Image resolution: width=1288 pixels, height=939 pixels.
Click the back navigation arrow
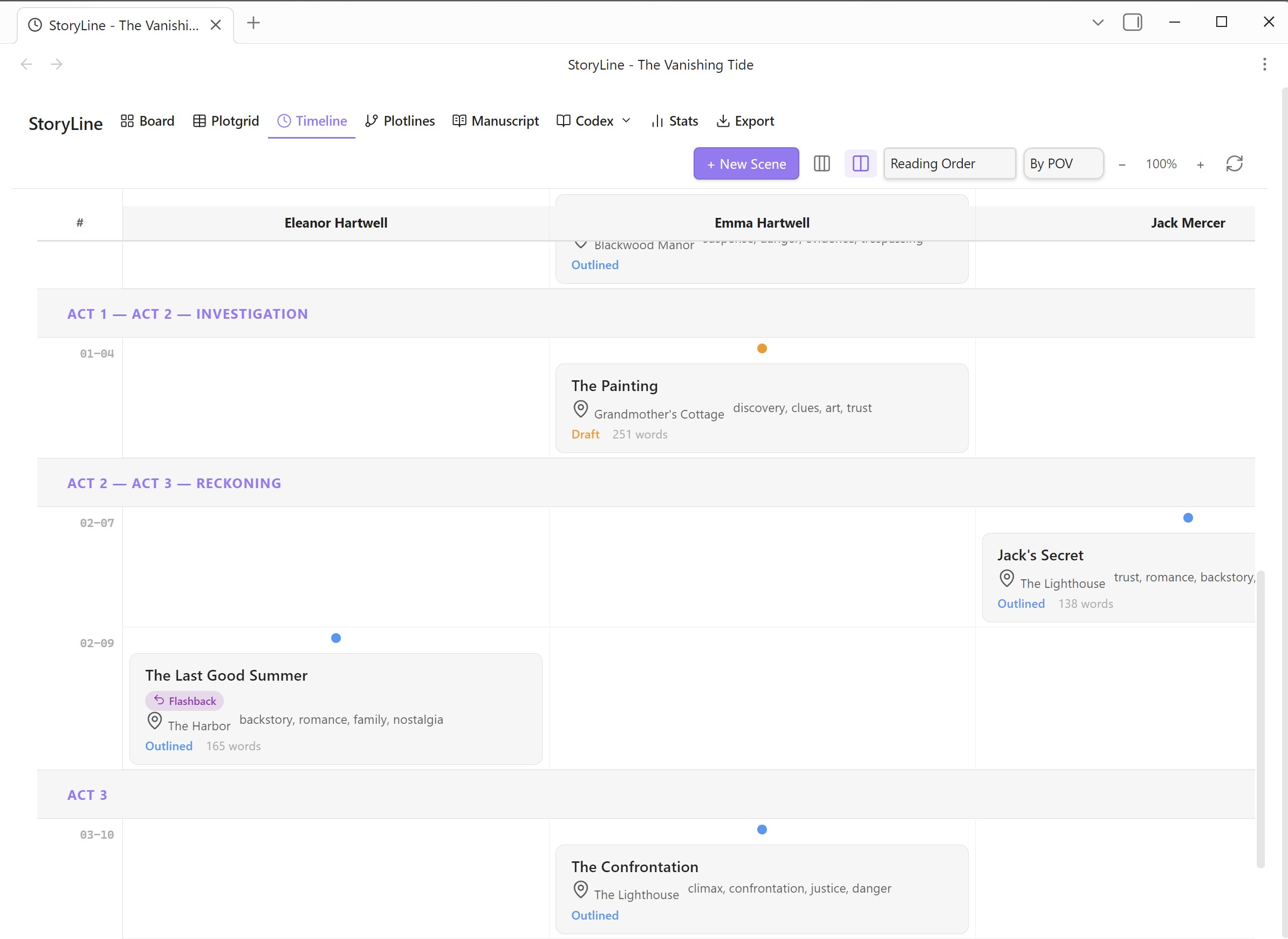point(26,64)
